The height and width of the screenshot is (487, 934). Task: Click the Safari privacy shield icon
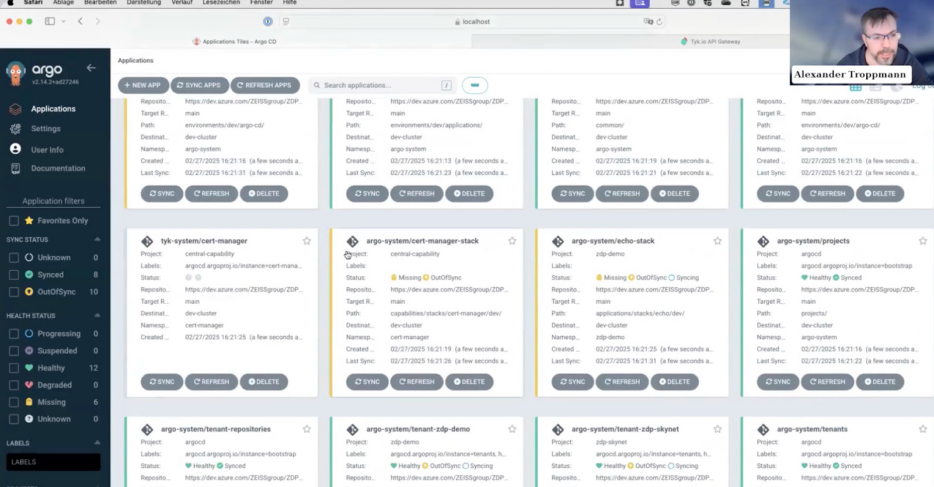coord(267,21)
